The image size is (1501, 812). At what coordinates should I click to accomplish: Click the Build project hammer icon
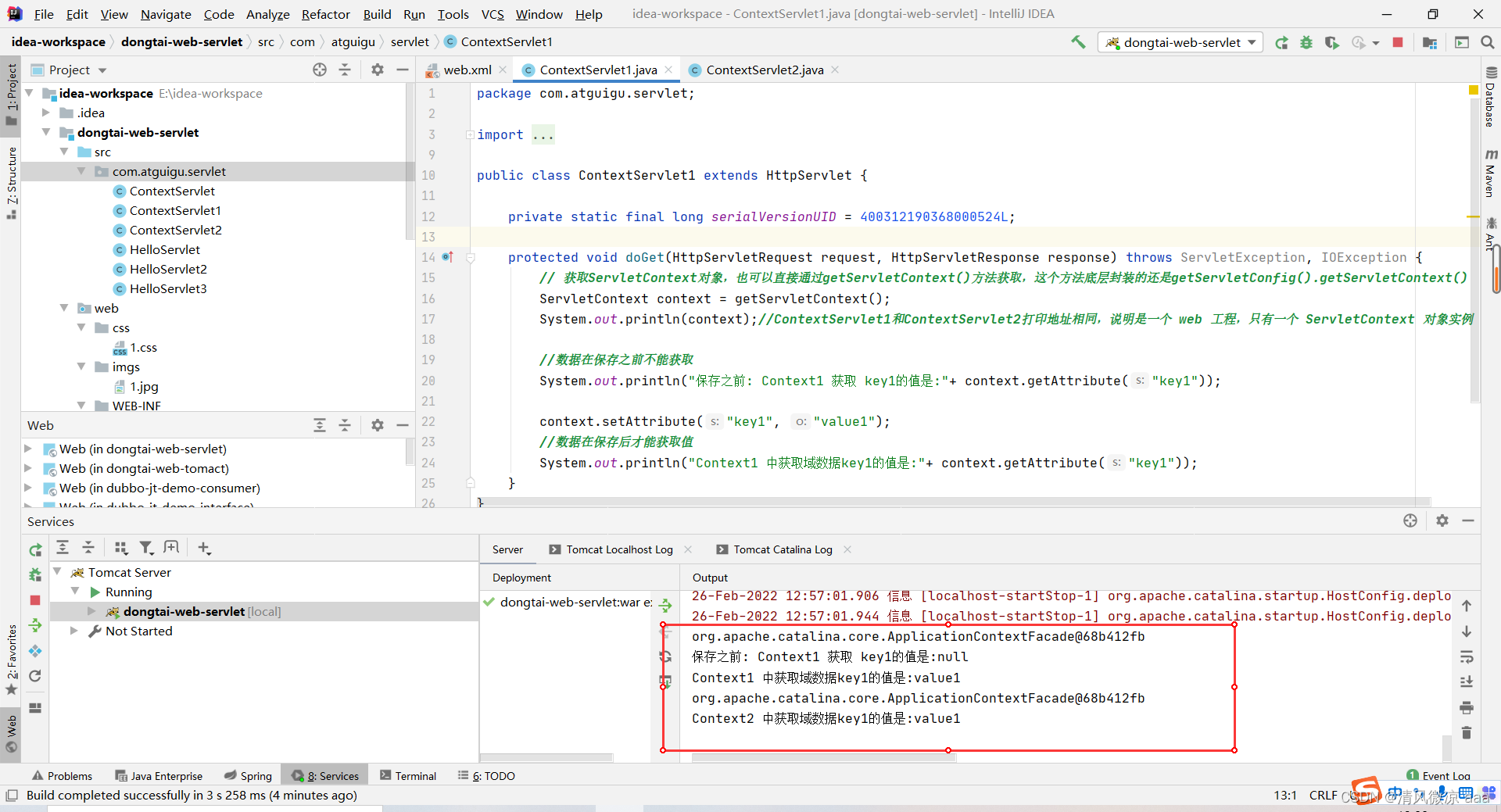[1079, 42]
